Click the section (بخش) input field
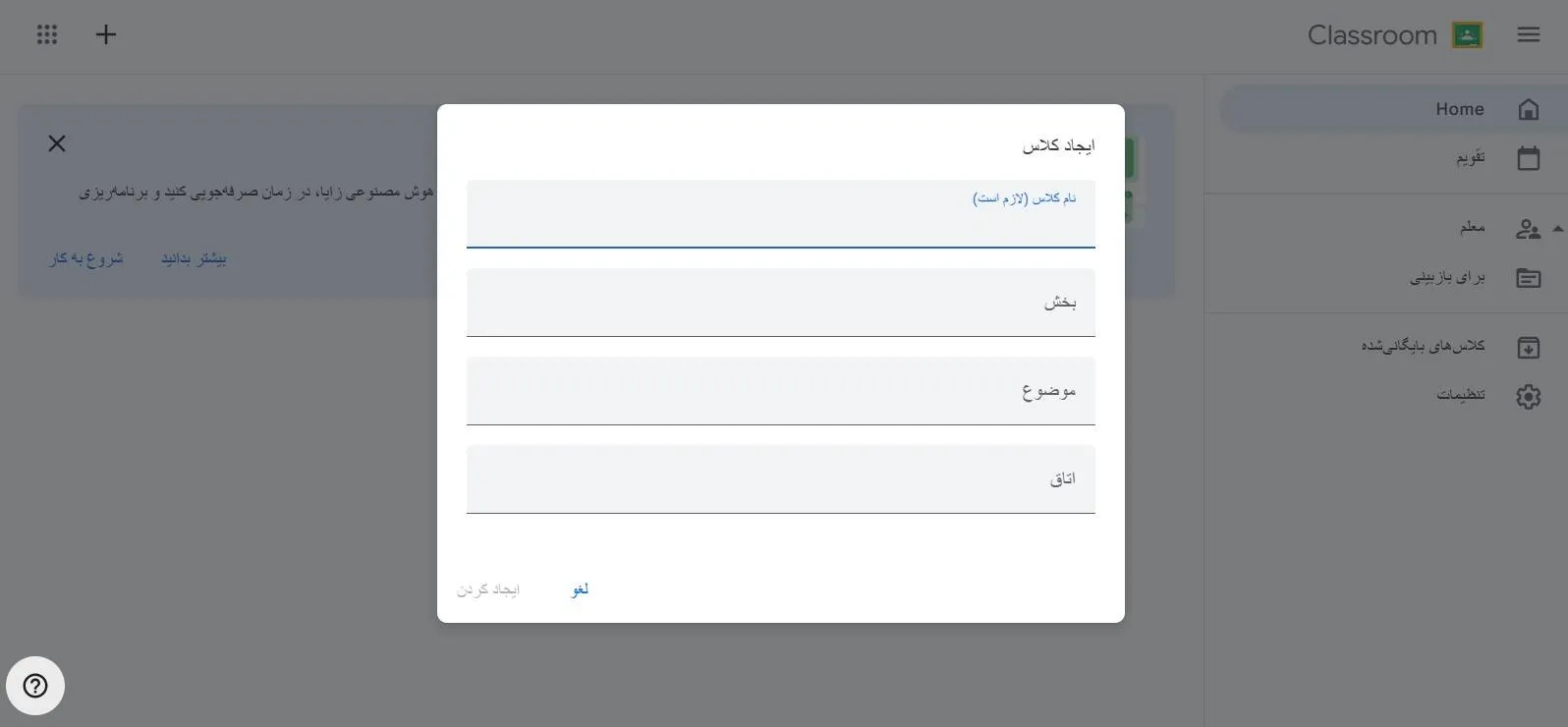 (780, 303)
